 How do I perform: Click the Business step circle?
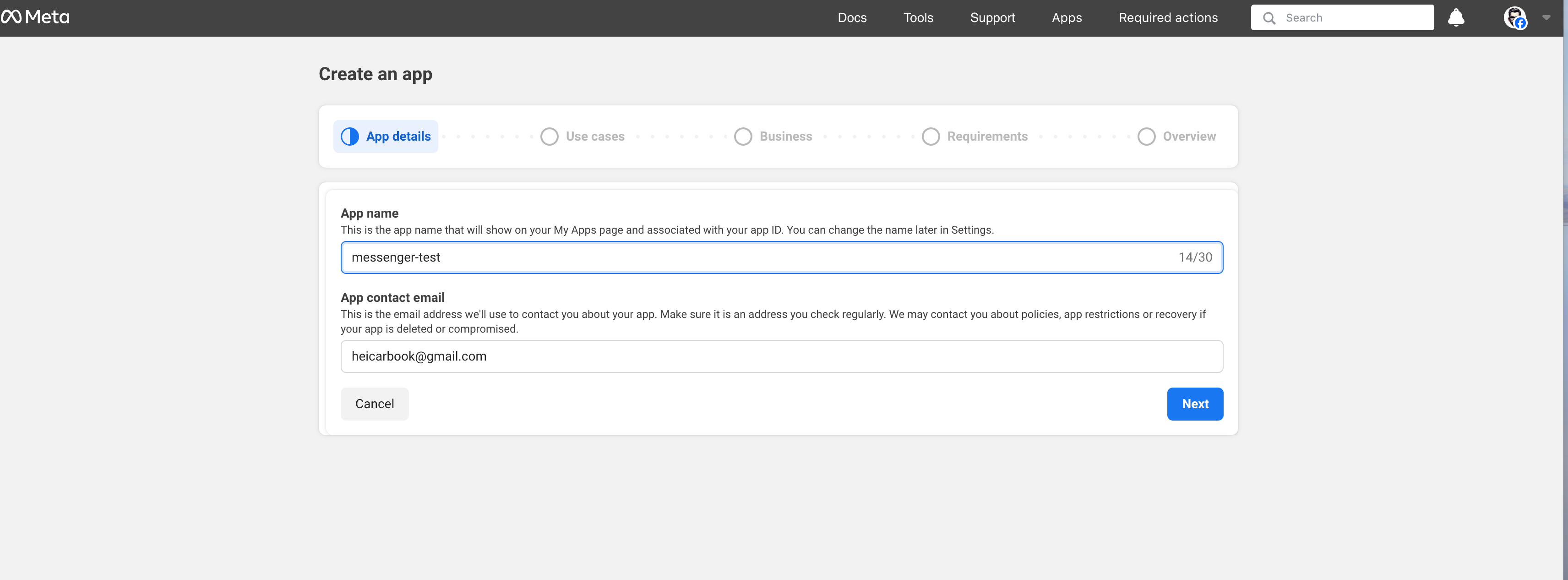[743, 136]
